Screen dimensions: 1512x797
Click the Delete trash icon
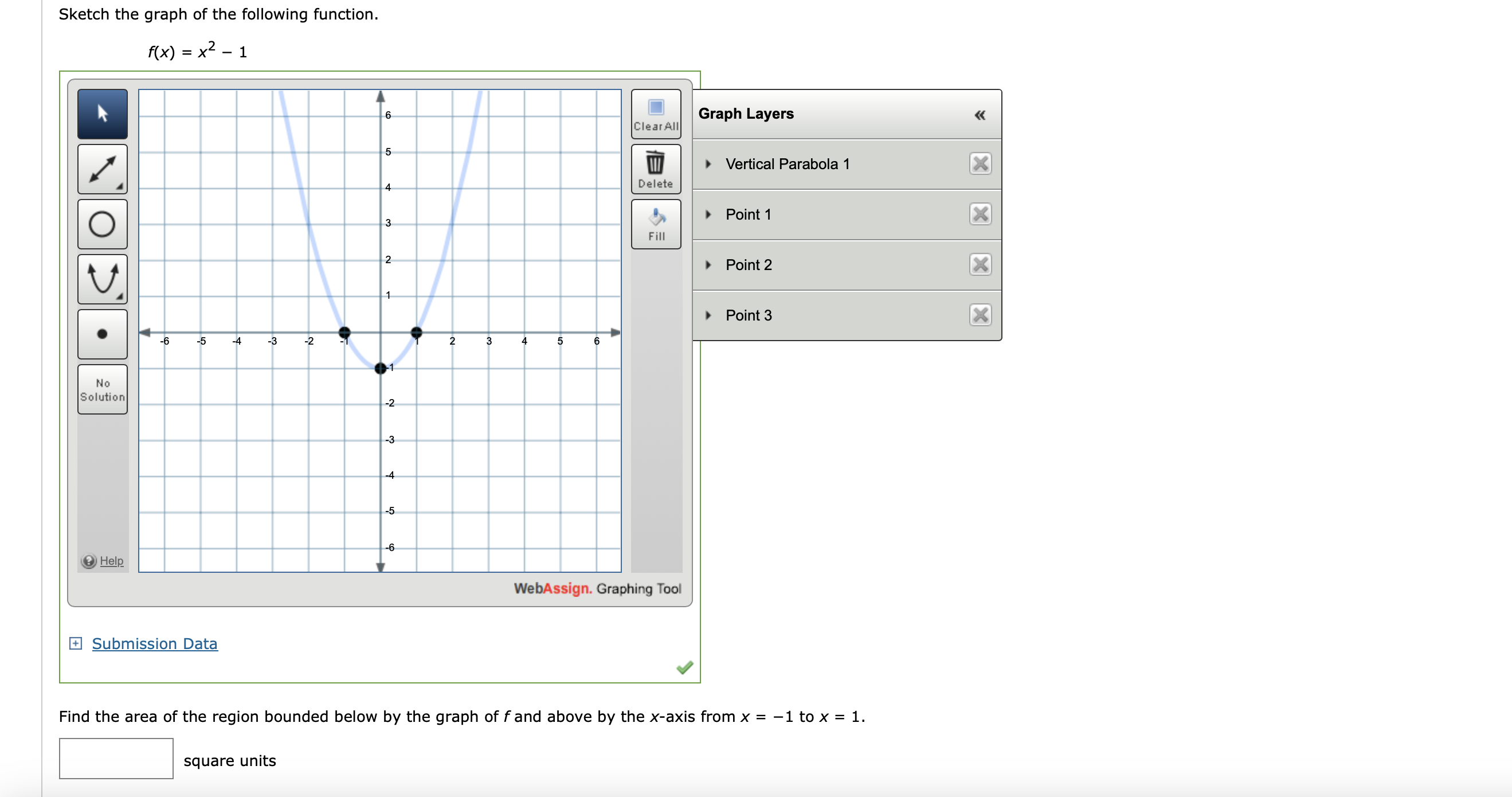656,169
